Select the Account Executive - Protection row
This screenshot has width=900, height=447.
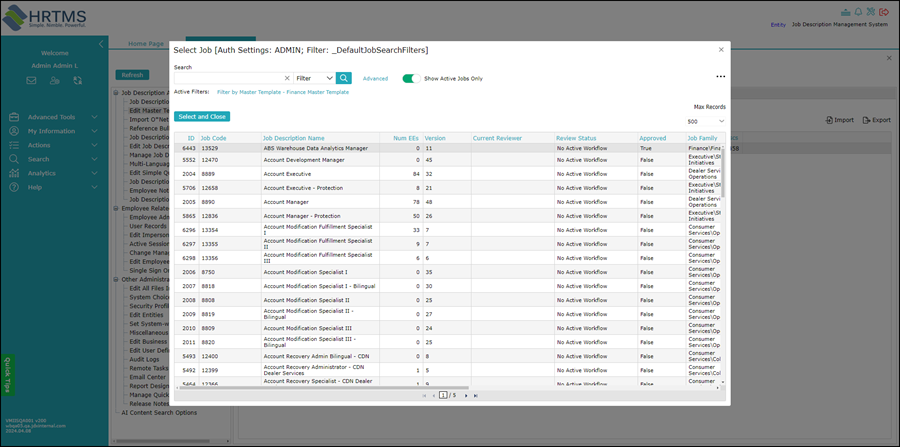[x=448, y=188]
